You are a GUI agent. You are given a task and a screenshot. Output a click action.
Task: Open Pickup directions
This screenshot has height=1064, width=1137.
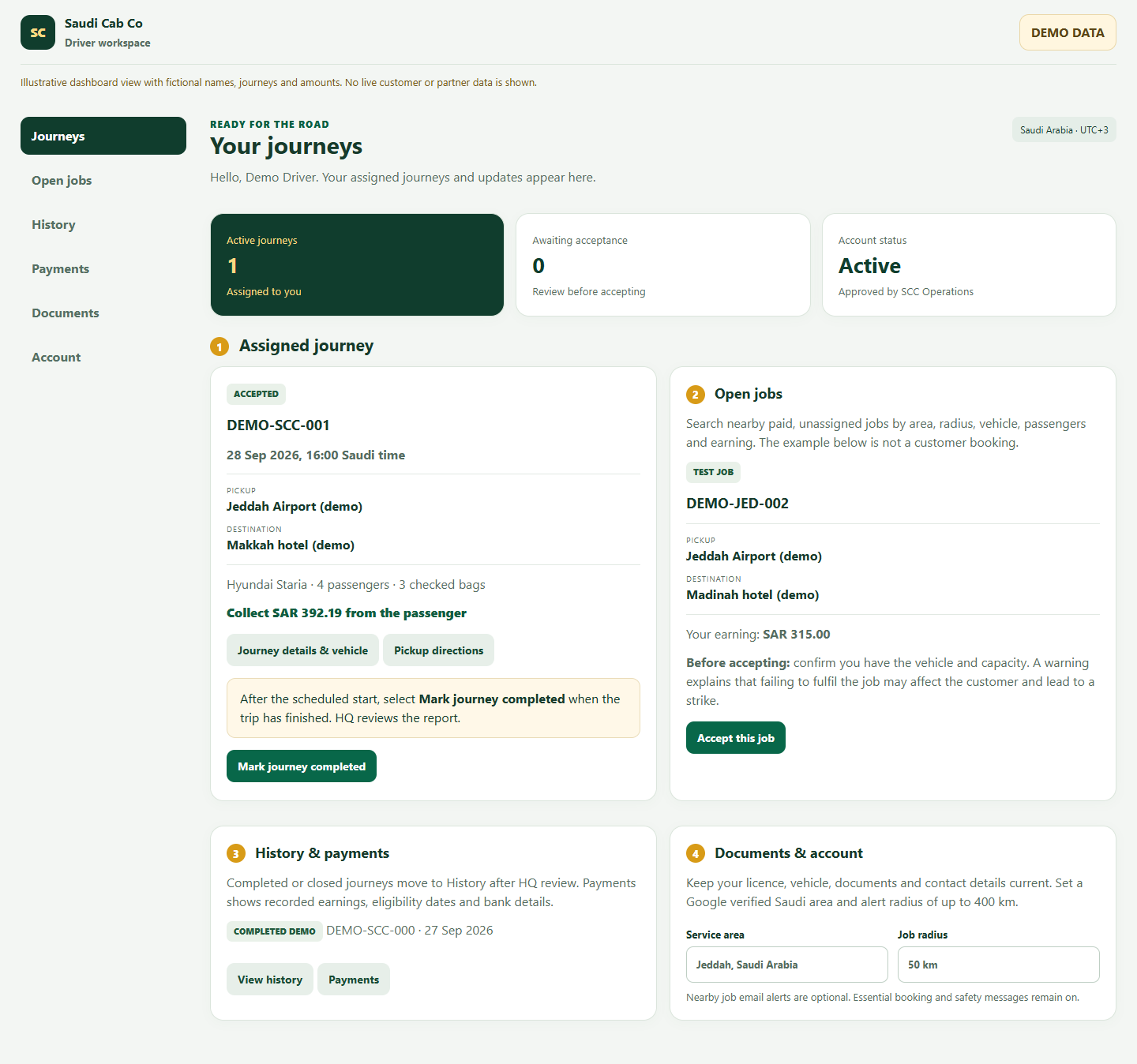438,650
